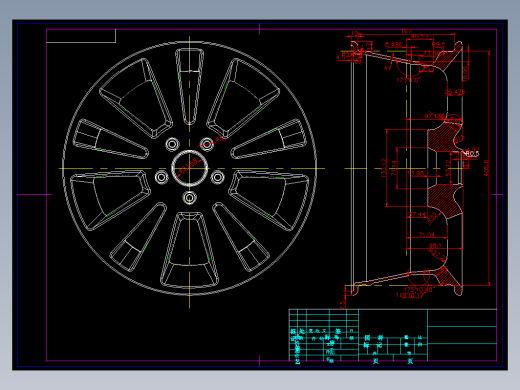520x390 pixels.
Task: Select lug bolt hole with red diameter leader
Action: [207, 144]
